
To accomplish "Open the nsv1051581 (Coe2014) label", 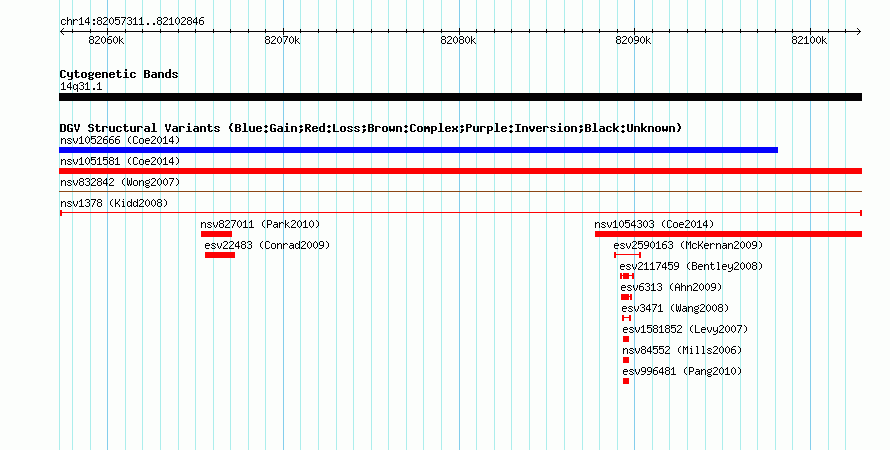I will 120,161.
